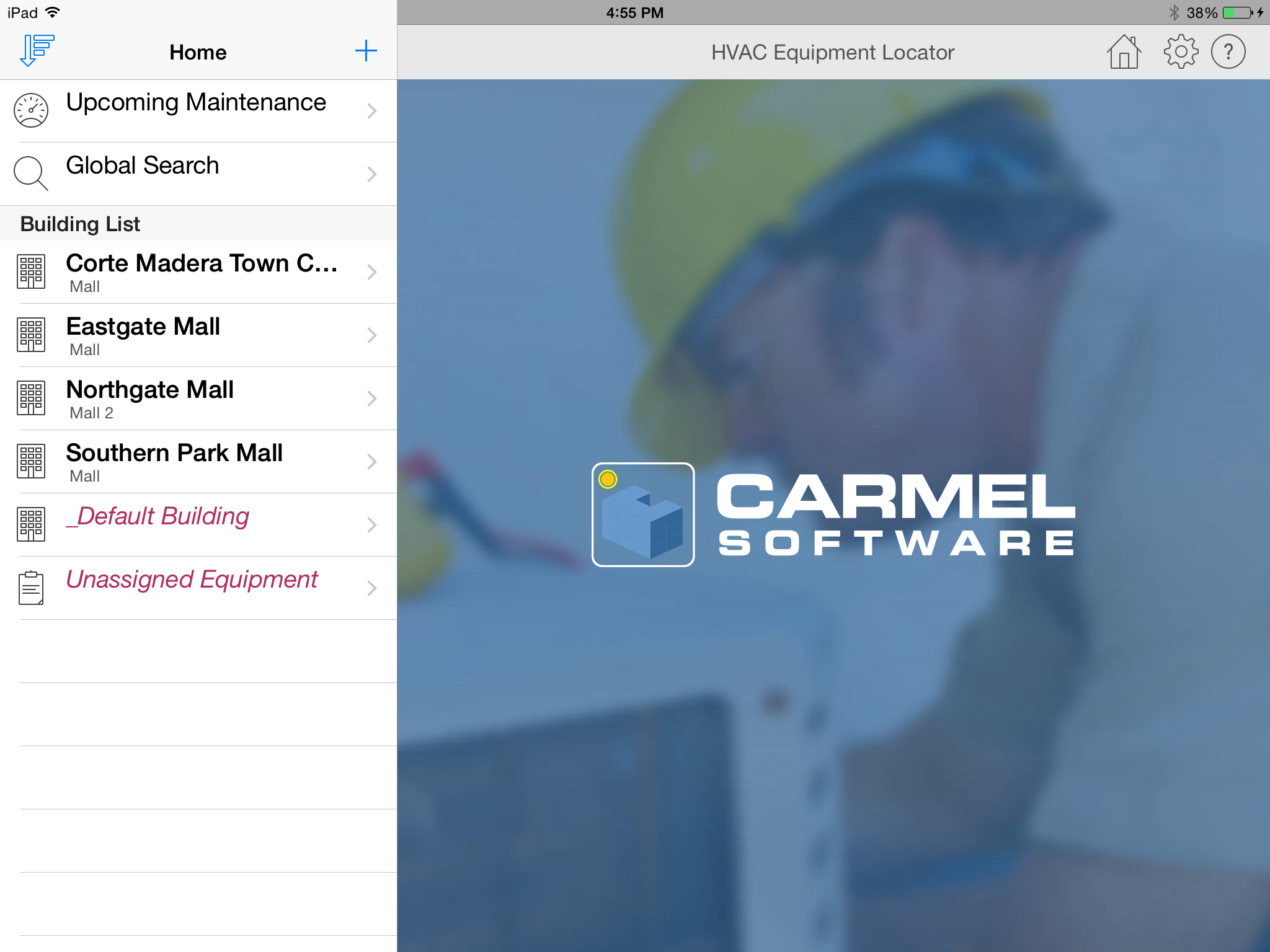Open settings with the gear icon

(x=1181, y=51)
